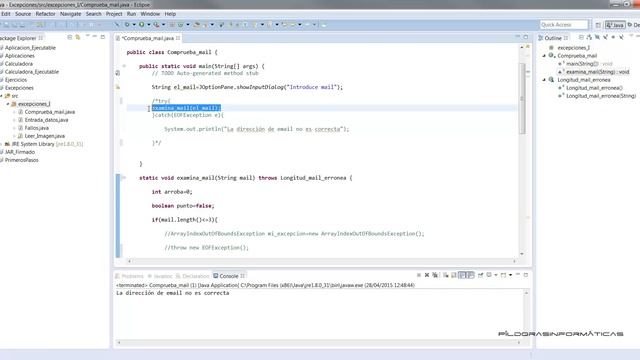Image resolution: width=640 pixels, height=360 pixels.
Task: Select the Java perspective button
Action: [615, 25]
